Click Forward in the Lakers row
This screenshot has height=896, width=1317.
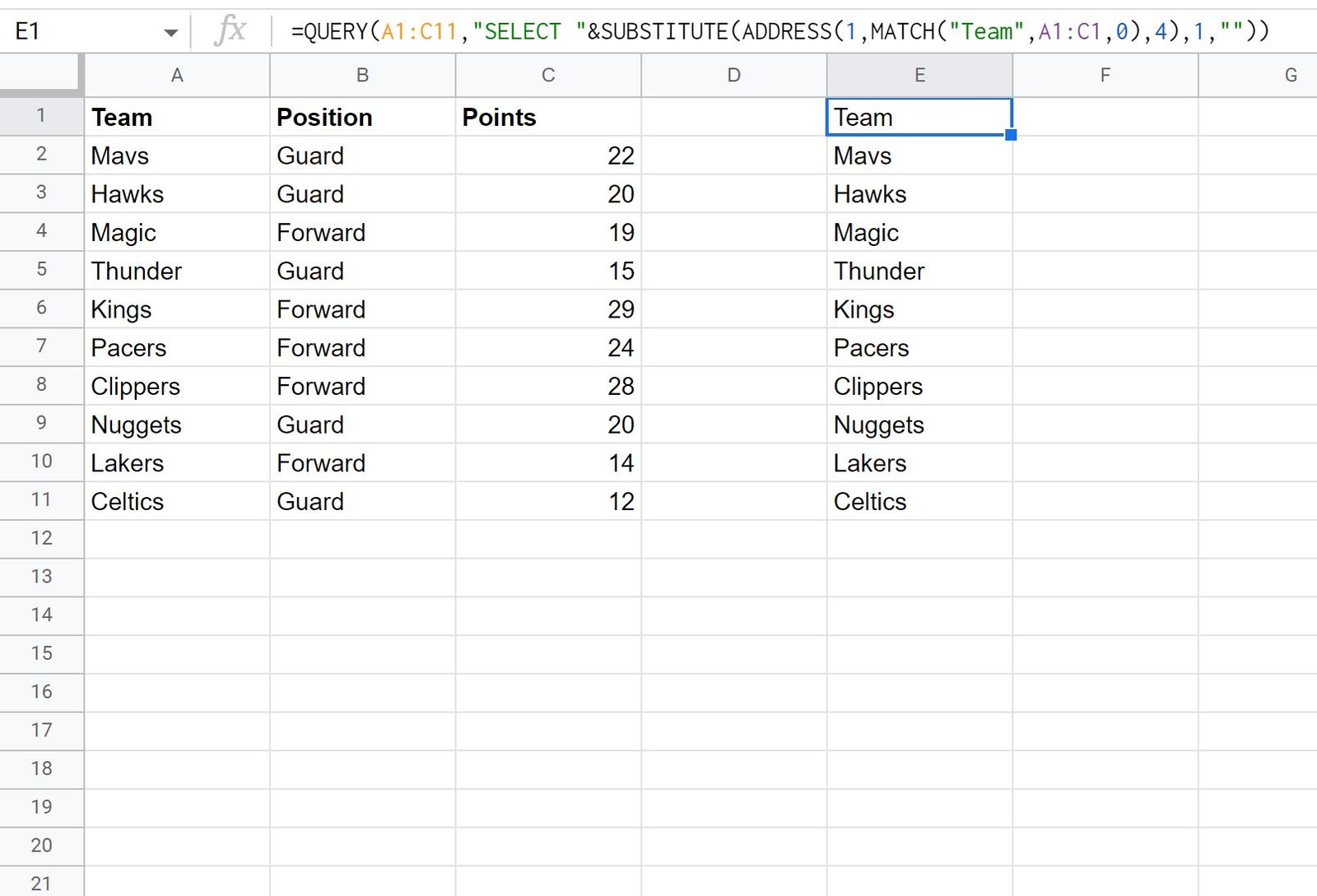pyautogui.click(x=362, y=462)
